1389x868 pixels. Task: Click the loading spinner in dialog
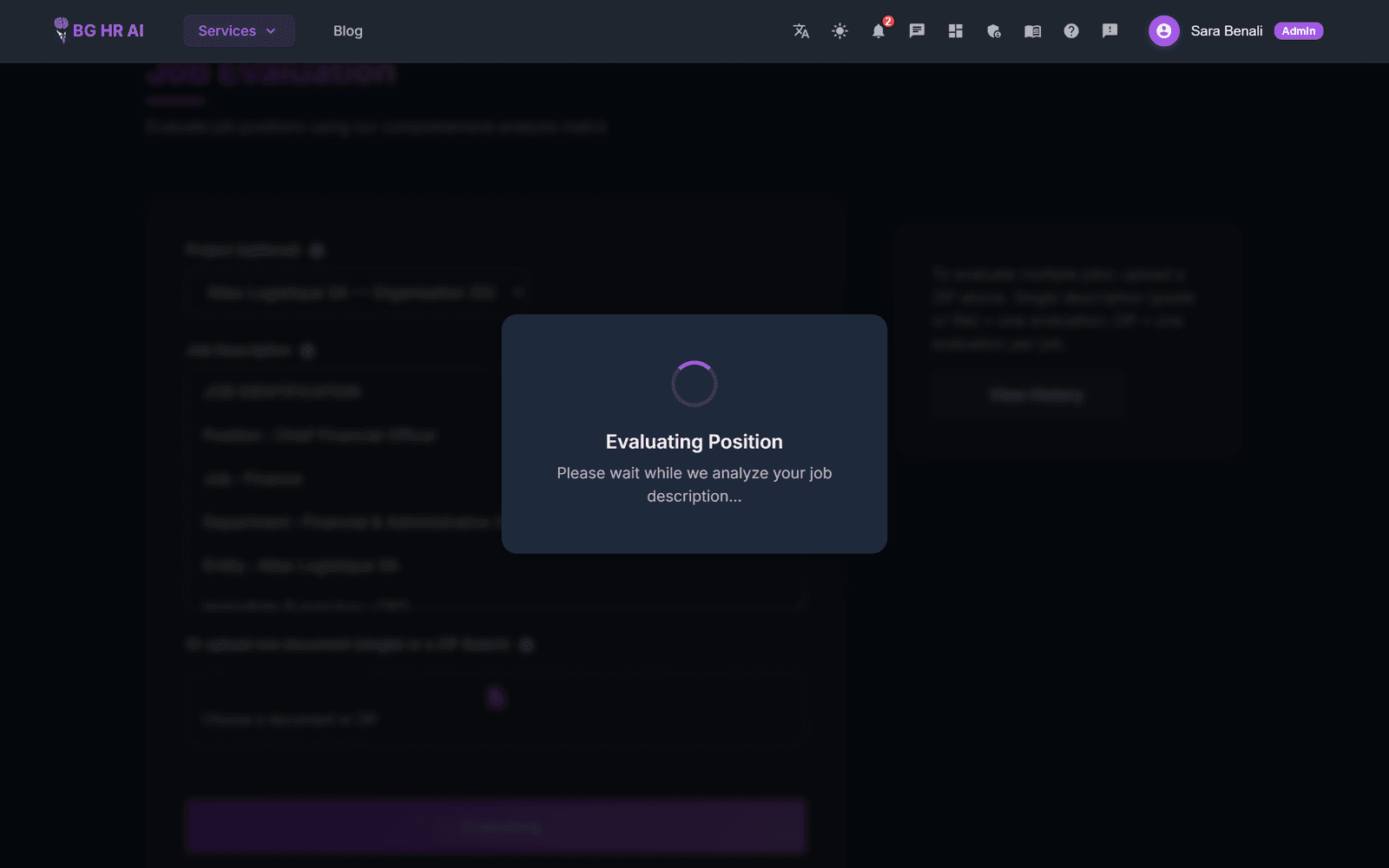pyautogui.click(x=694, y=384)
